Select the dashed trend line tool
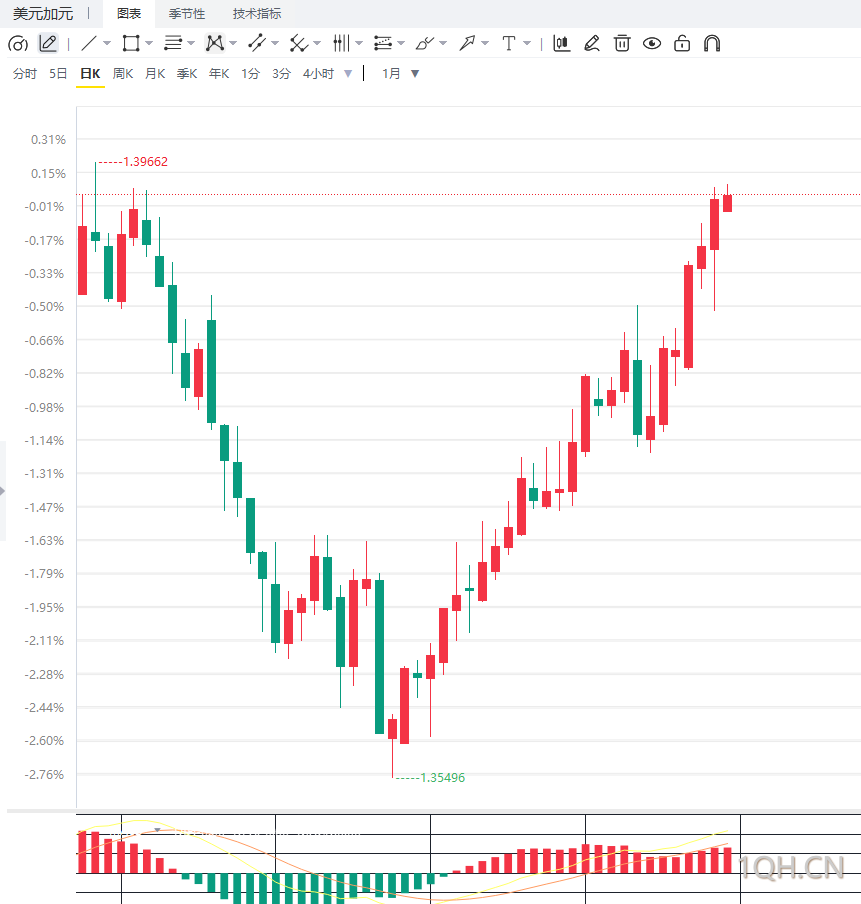Viewport: 861px width, 904px height. 257,43
